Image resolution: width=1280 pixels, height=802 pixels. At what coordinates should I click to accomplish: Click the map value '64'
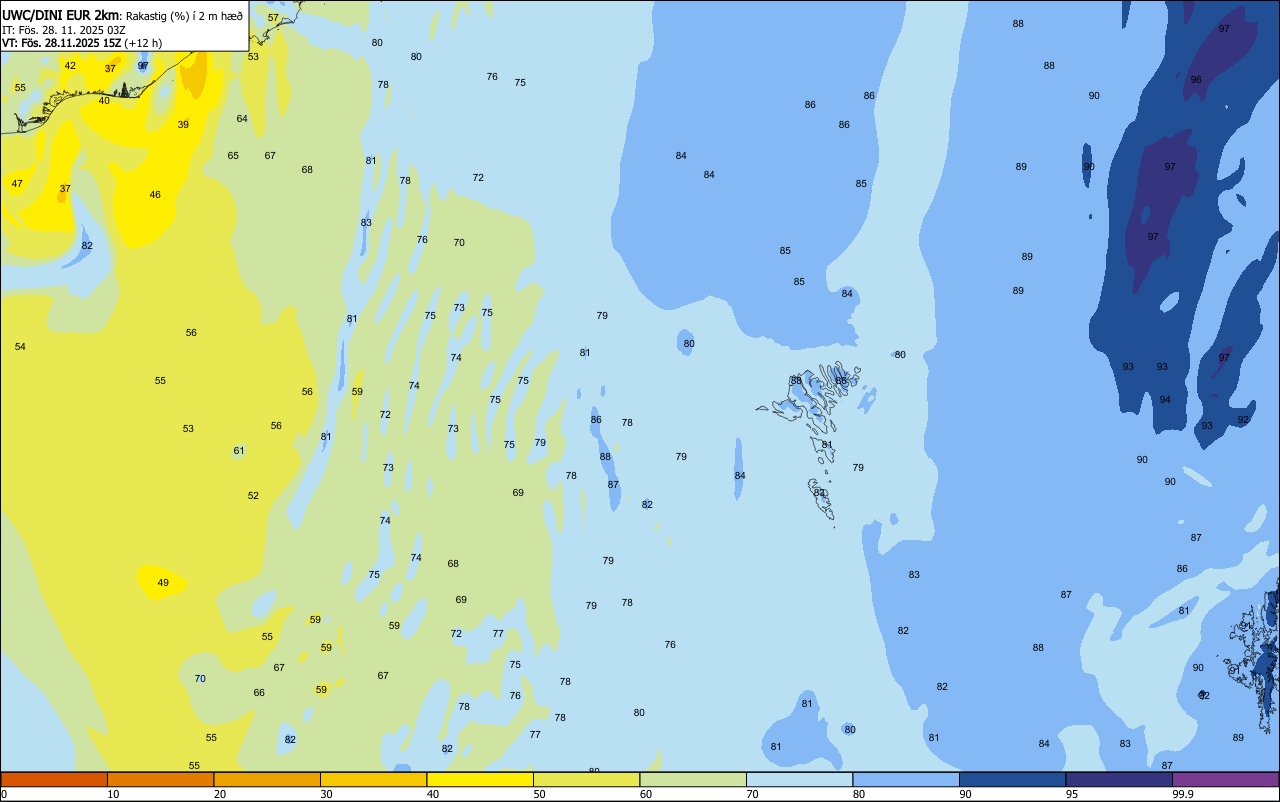[x=242, y=119]
